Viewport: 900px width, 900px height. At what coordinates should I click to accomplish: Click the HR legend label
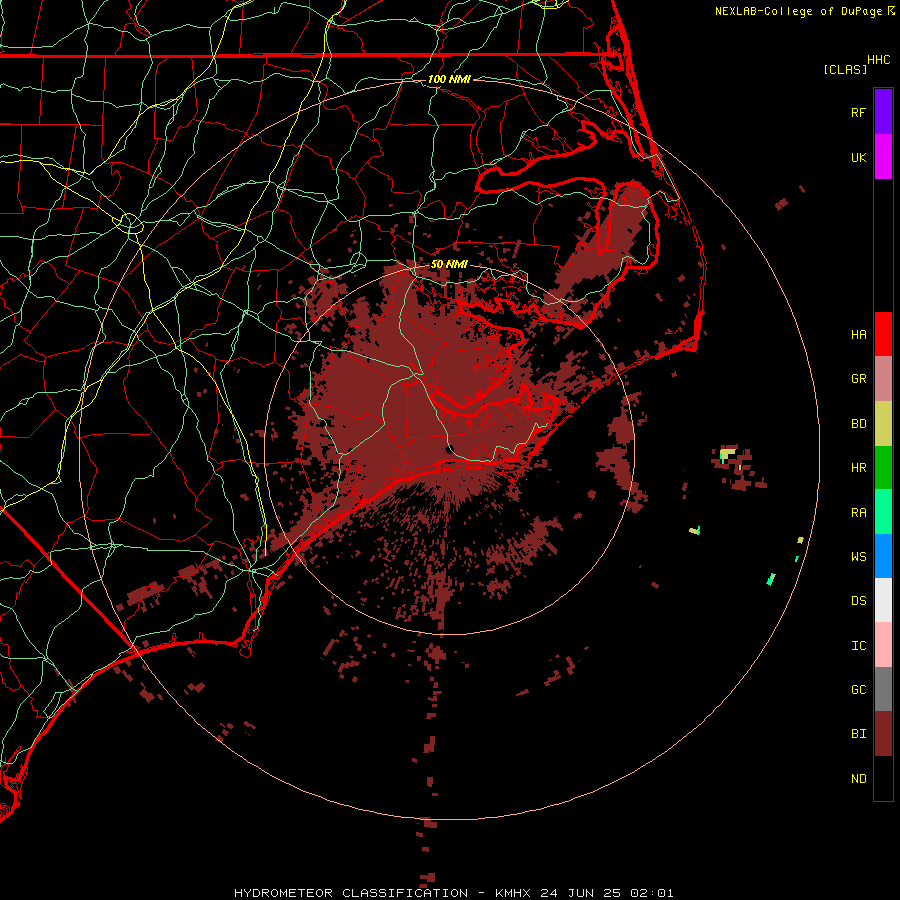coord(858,468)
